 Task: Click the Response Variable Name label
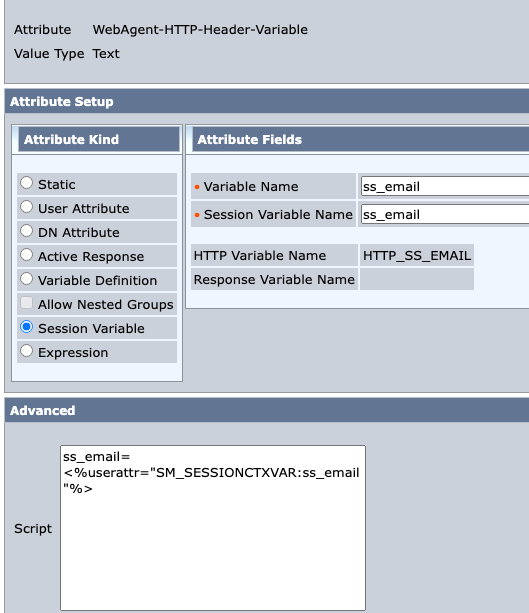point(274,280)
